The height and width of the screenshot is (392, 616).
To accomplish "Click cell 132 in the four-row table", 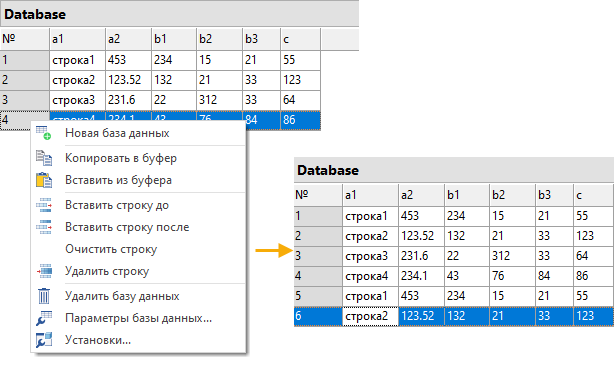I will [x=174, y=80].
